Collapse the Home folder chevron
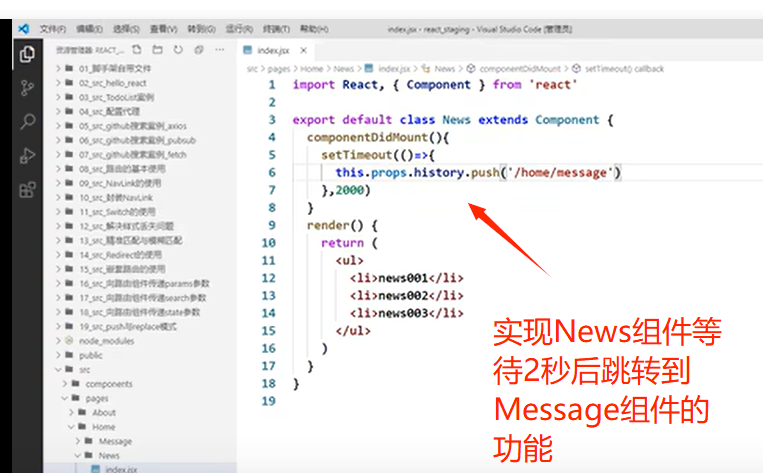The width and height of the screenshot is (763, 473). coord(72,427)
